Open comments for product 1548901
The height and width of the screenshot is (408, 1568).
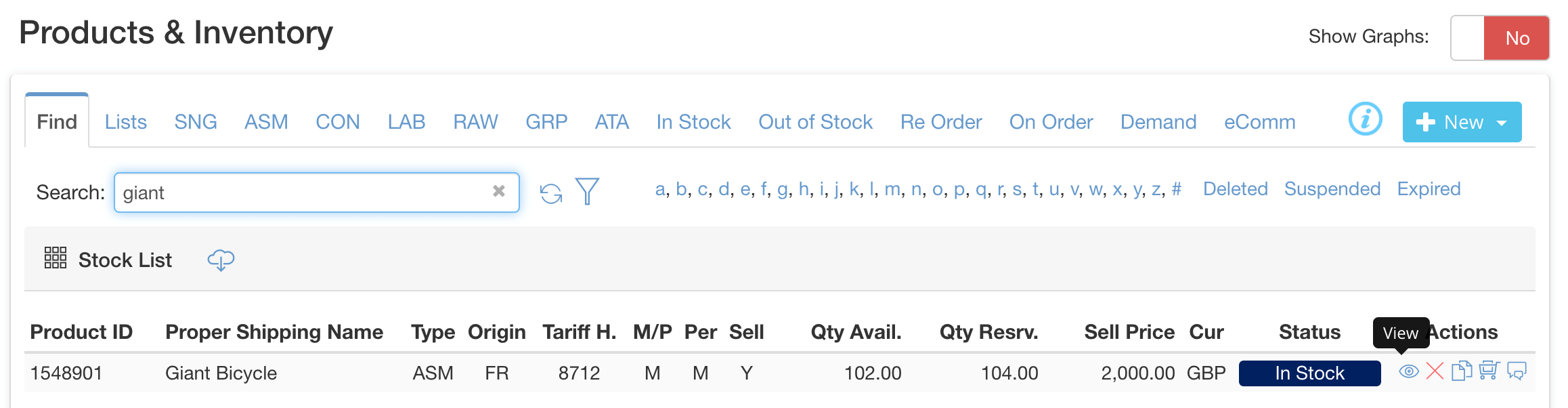click(x=1517, y=371)
